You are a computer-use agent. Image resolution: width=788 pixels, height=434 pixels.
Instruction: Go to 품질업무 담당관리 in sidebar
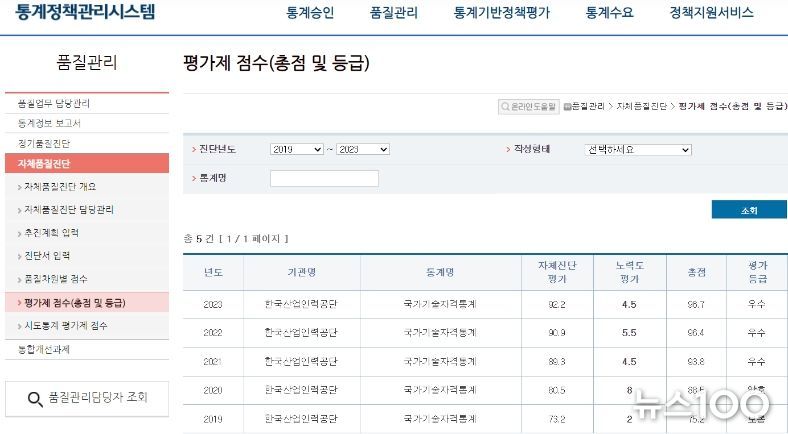(54, 103)
